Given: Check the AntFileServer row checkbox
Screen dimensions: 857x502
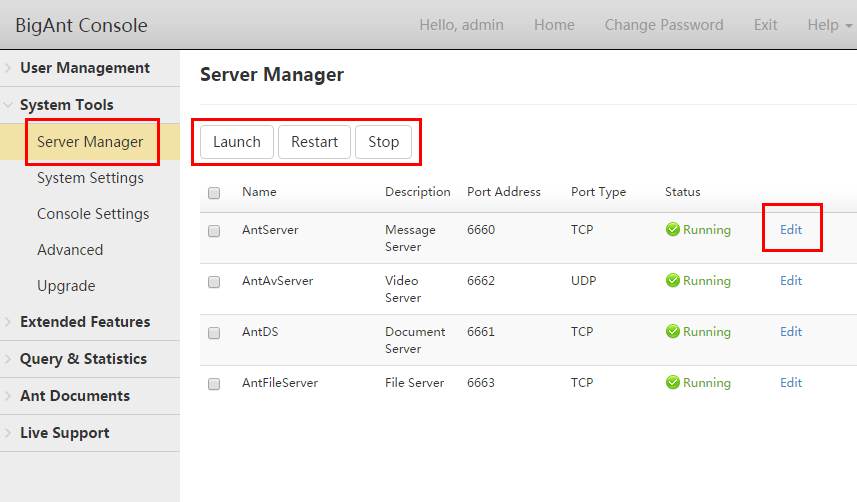Looking at the screenshot, I should 214,383.
